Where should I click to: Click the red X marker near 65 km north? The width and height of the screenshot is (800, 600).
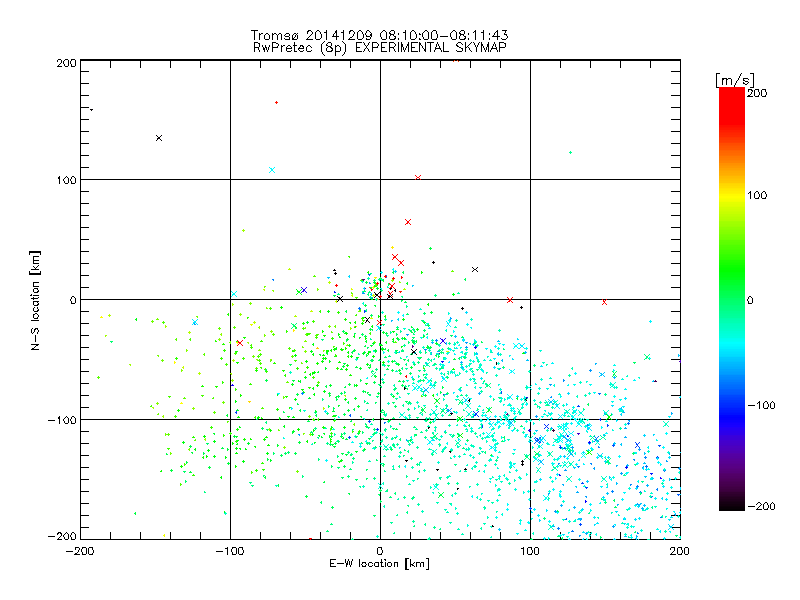[x=408, y=222]
